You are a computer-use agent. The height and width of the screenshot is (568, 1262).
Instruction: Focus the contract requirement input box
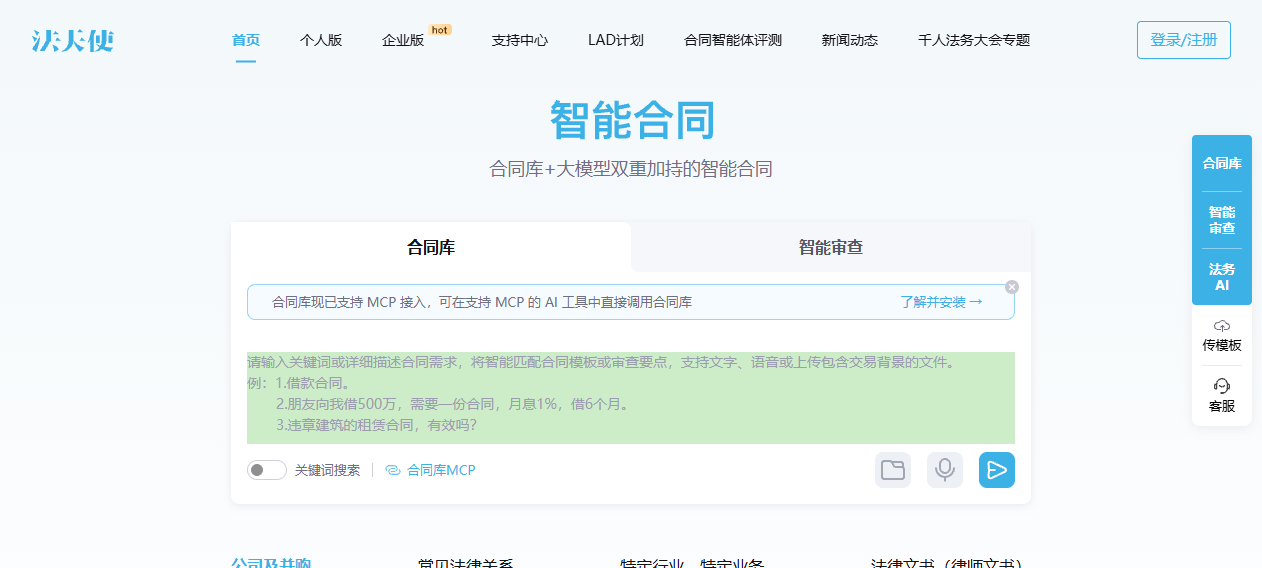(631, 397)
